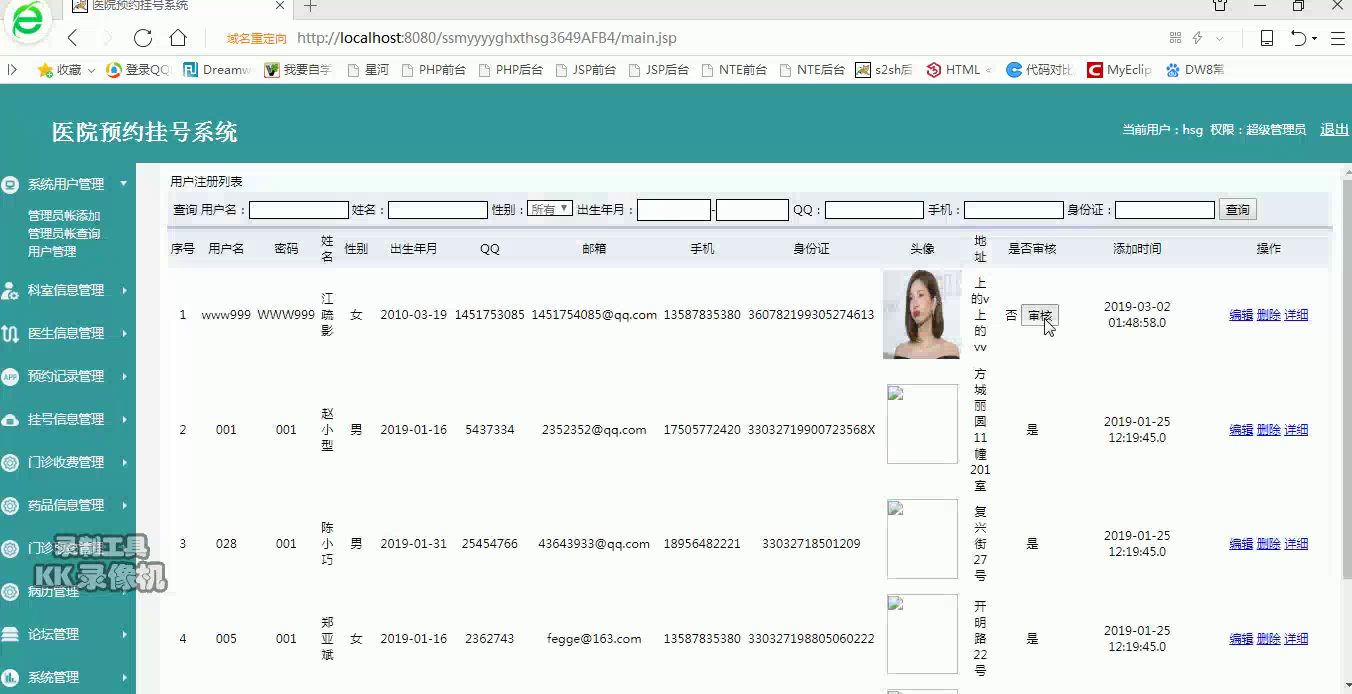Click the 退出 logout link

[1334, 129]
